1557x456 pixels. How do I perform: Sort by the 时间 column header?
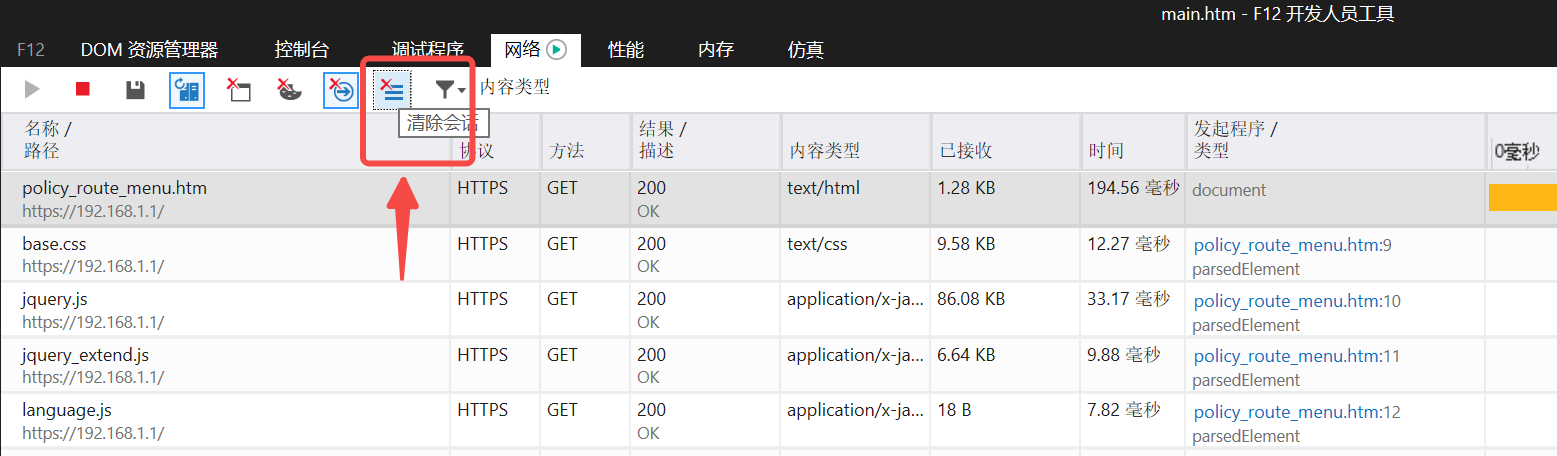point(1133,141)
